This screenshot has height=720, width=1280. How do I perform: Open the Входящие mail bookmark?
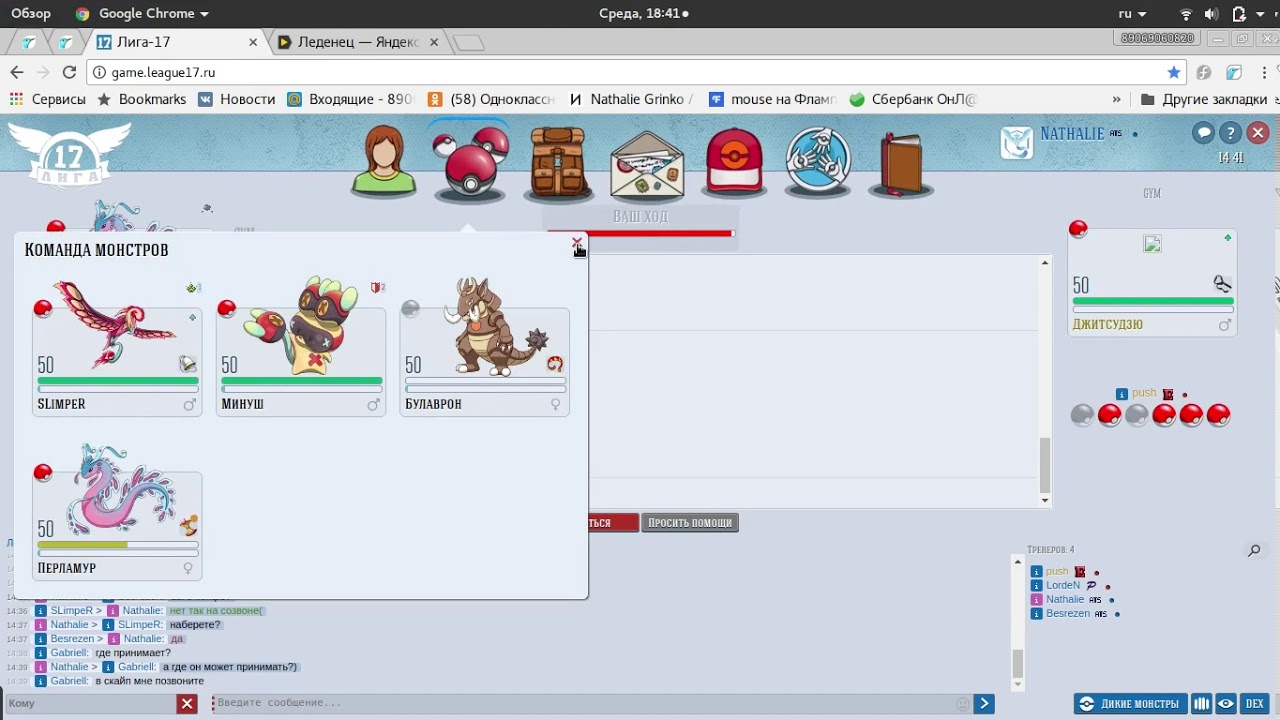tap(350, 99)
